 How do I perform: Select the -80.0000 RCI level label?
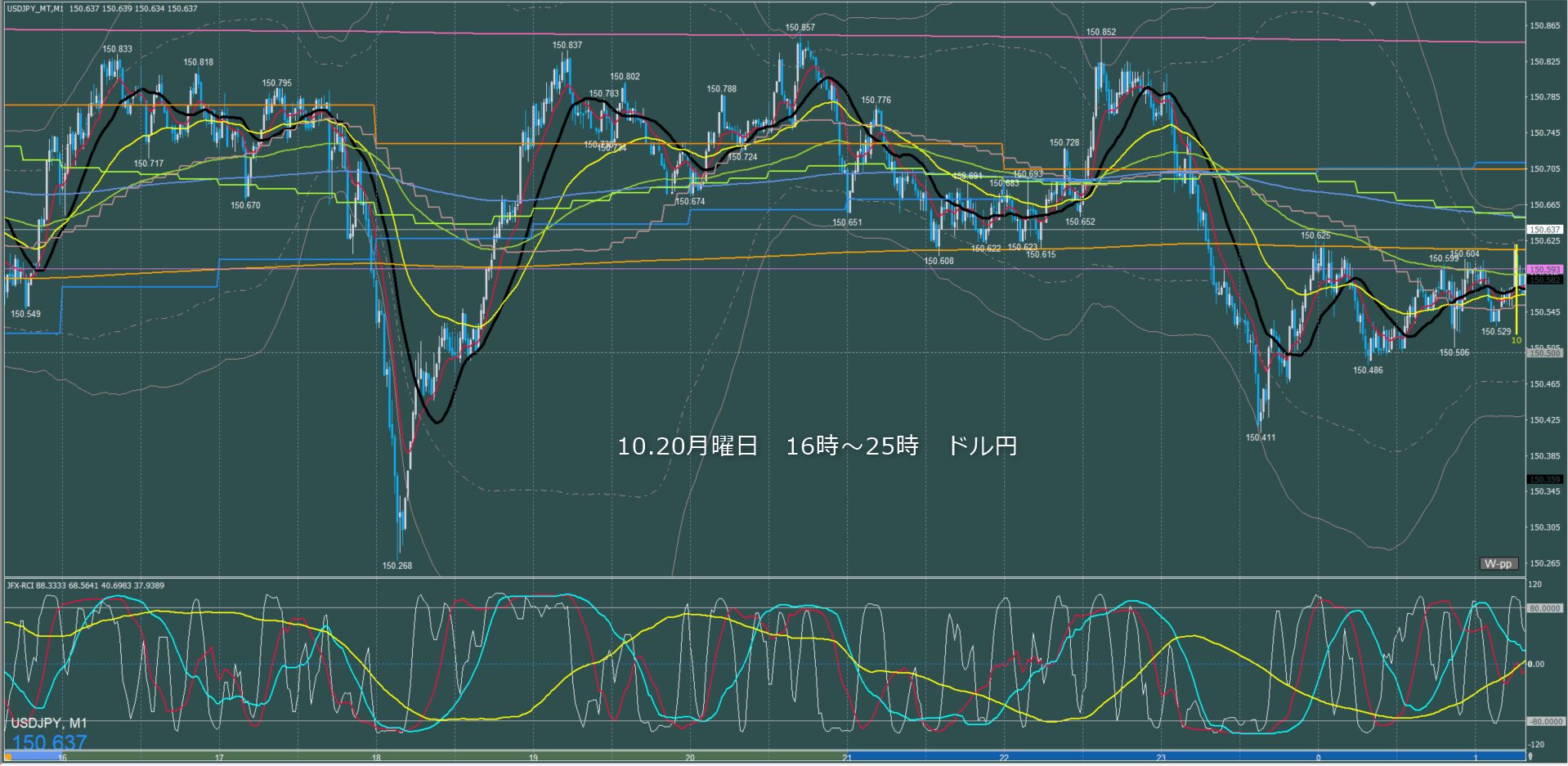pyautogui.click(x=1544, y=721)
